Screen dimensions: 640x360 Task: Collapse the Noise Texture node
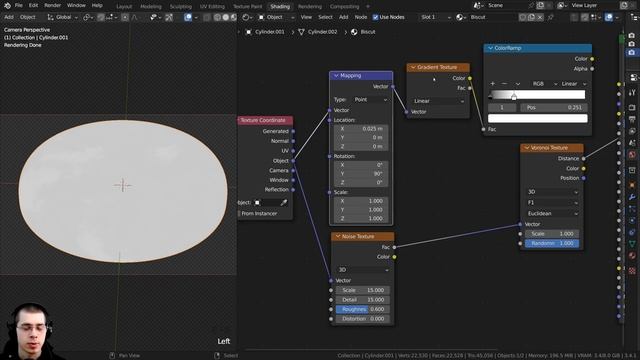[338, 236]
